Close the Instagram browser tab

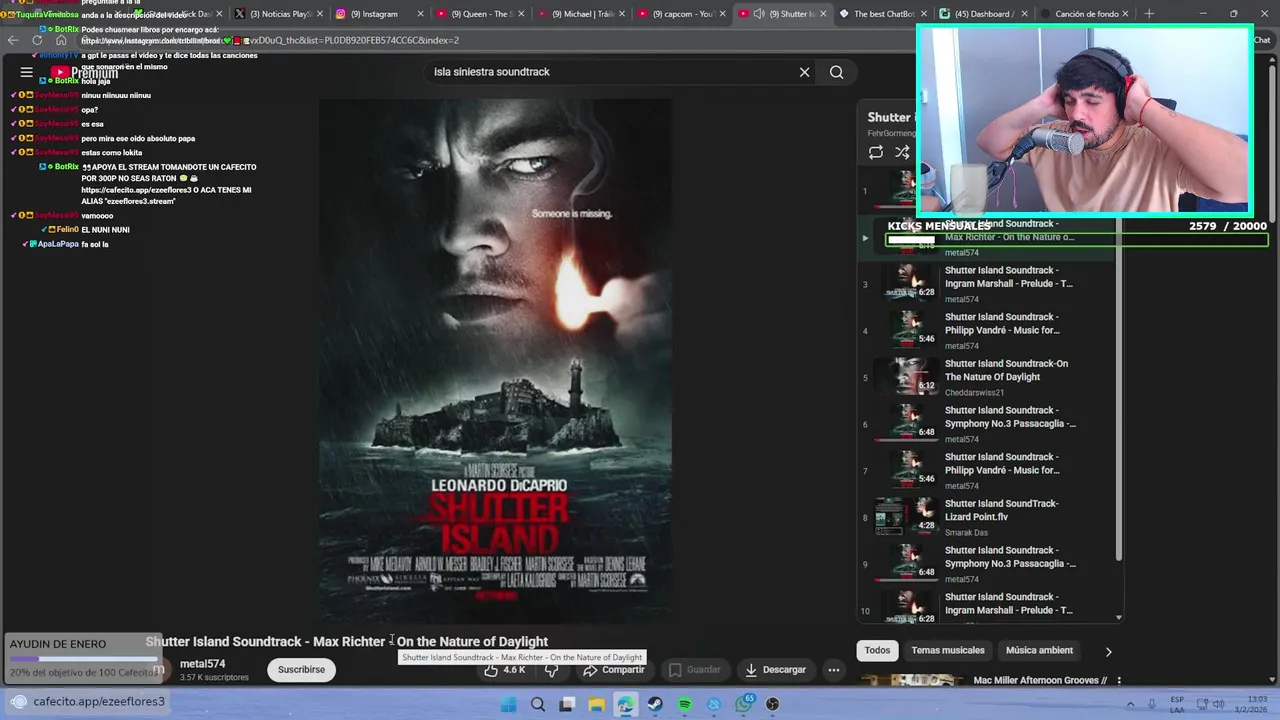click(x=420, y=14)
